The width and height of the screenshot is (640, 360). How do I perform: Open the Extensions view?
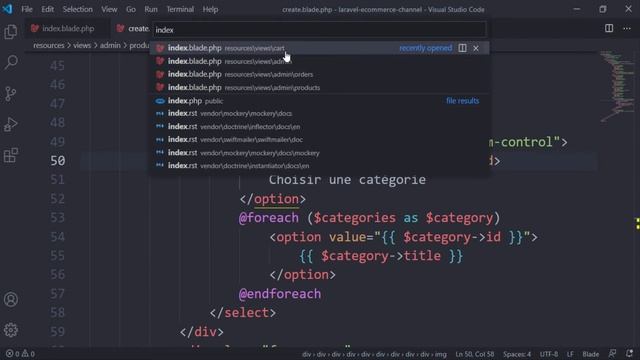11,155
